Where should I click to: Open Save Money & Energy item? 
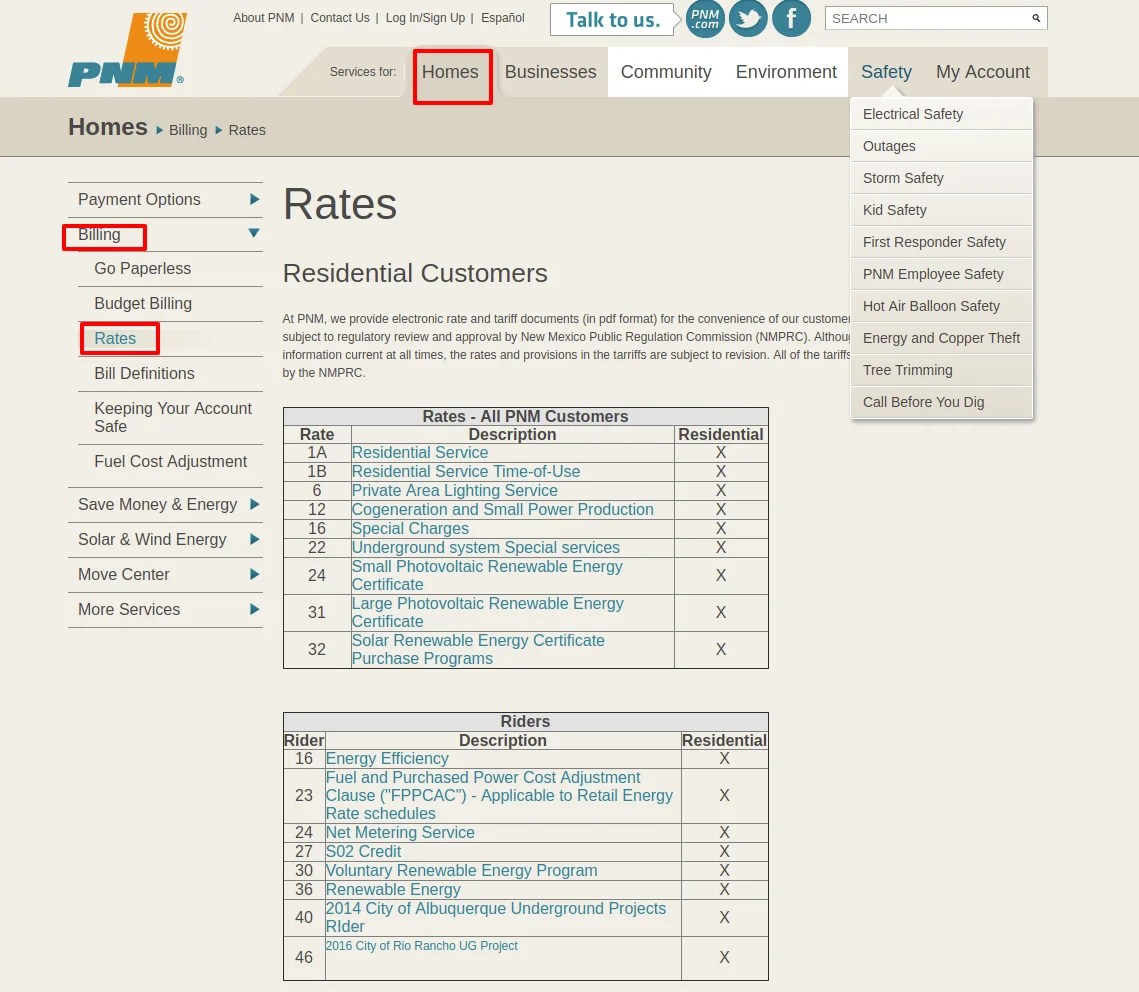(x=158, y=505)
